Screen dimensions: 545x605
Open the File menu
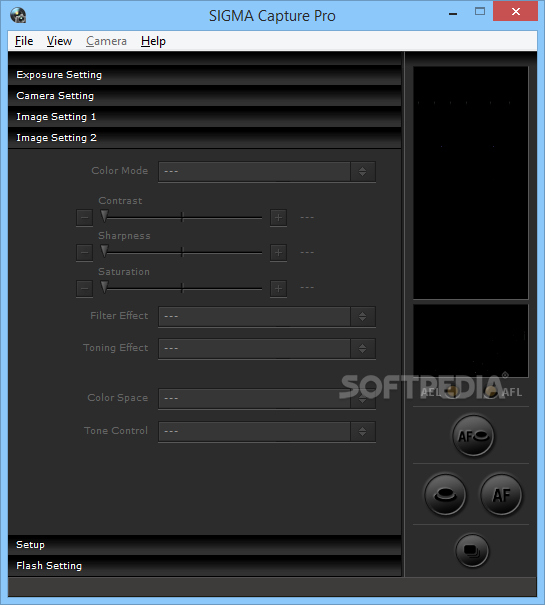click(x=24, y=41)
